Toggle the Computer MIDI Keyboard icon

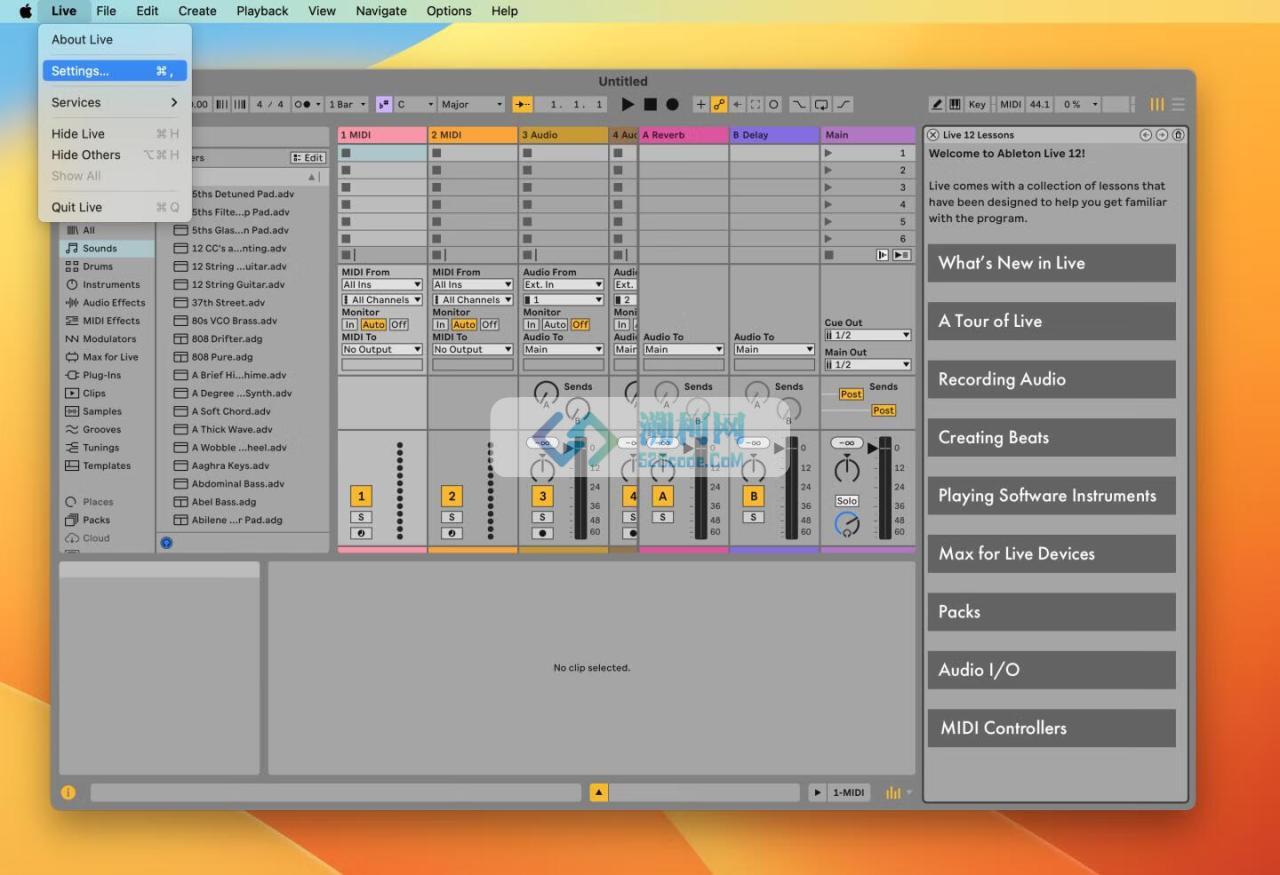[x=955, y=104]
